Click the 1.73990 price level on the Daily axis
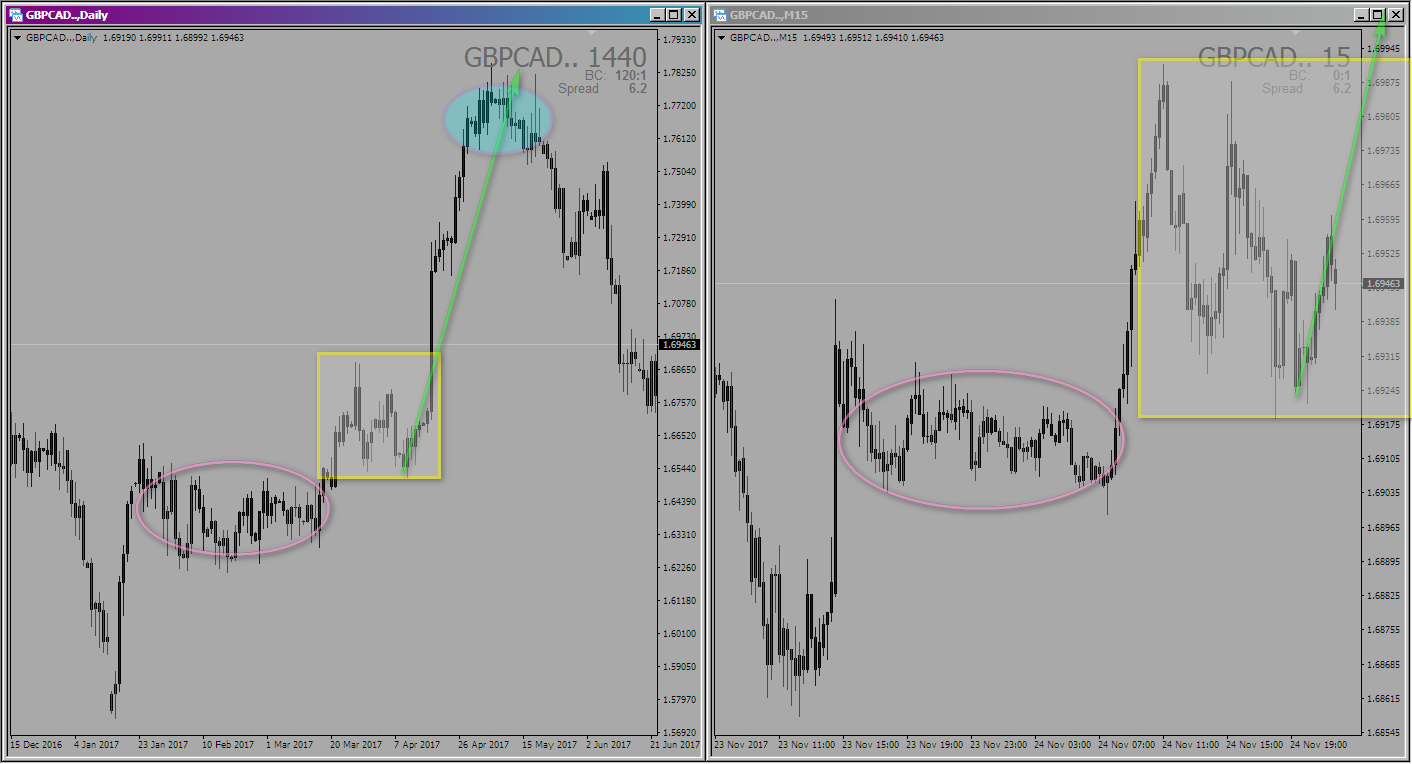The height and width of the screenshot is (764, 1412). pos(680,205)
